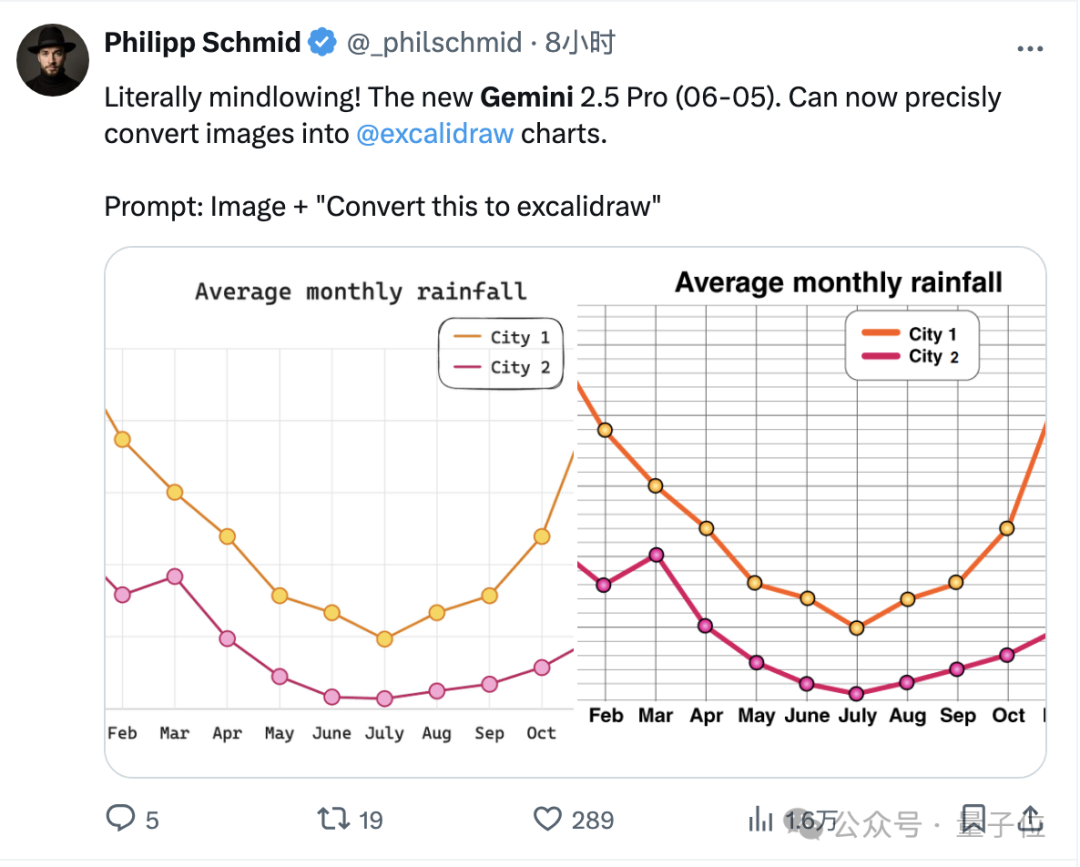The image size is (1080, 867).
Task: Bookmark the tweet with the bookmark icon
Action: click(x=975, y=820)
